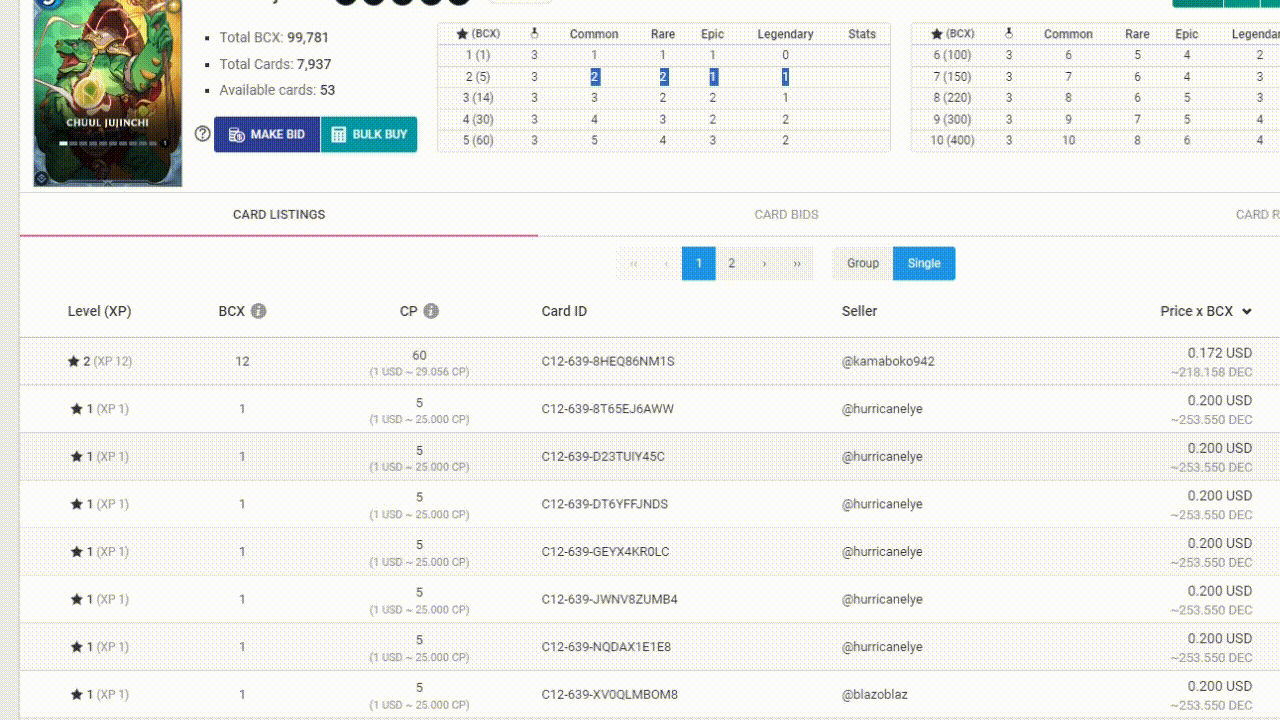The width and height of the screenshot is (1280, 720).
Task: Click the previous page arrow
Action: pyautogui.click(x=666, y=264)
